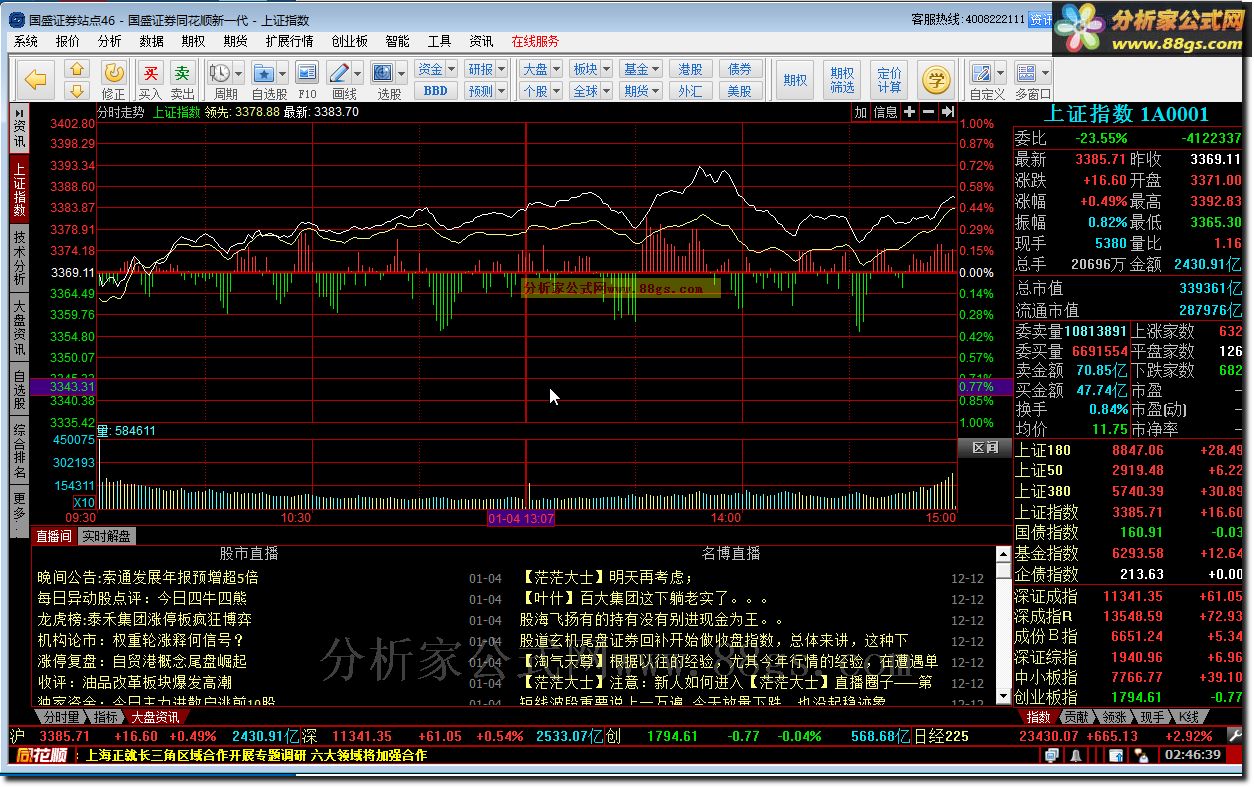Image resolution: width=1254 pixels, height=787 pixels.
Task: Open the 系统 menu
Action: [26, 41]
